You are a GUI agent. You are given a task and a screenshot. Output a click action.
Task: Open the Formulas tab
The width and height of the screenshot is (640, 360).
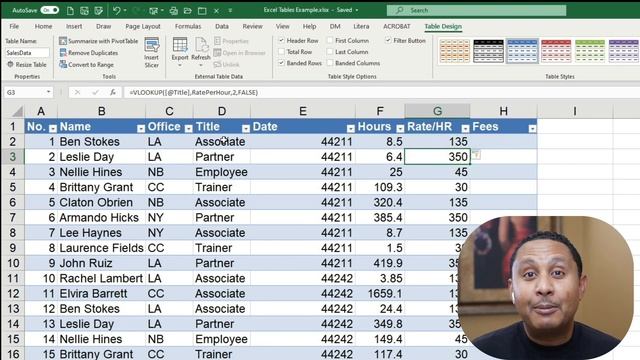click(188, 26)
